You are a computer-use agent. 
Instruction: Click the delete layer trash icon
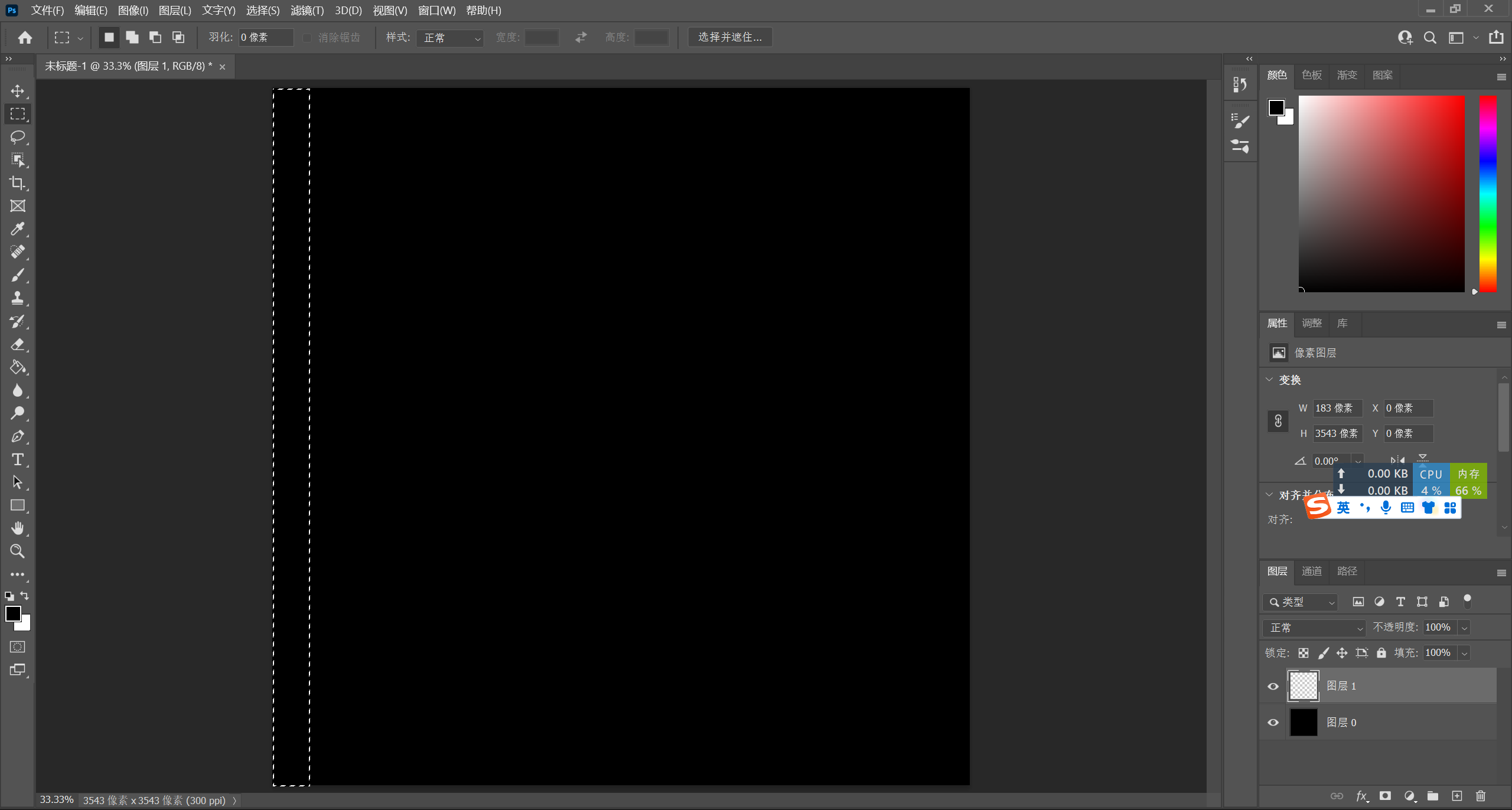tap(1480, 796)
